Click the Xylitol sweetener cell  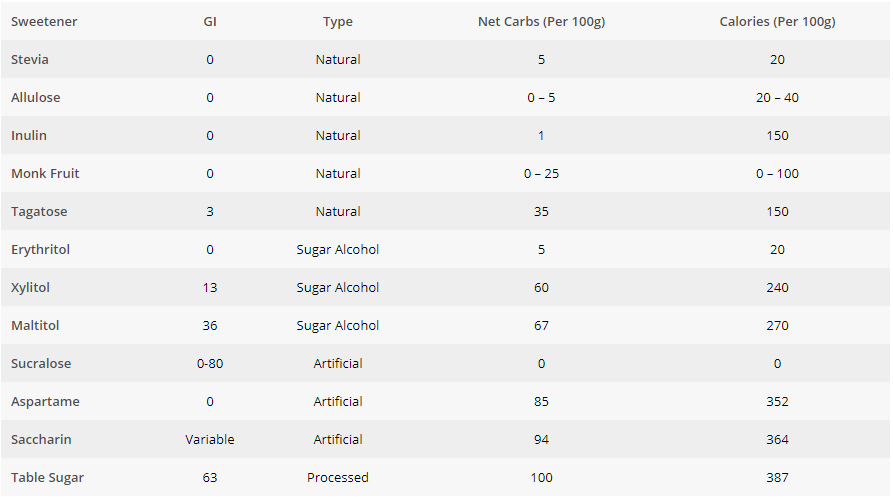pyautogui.click(x=30, y=287)
